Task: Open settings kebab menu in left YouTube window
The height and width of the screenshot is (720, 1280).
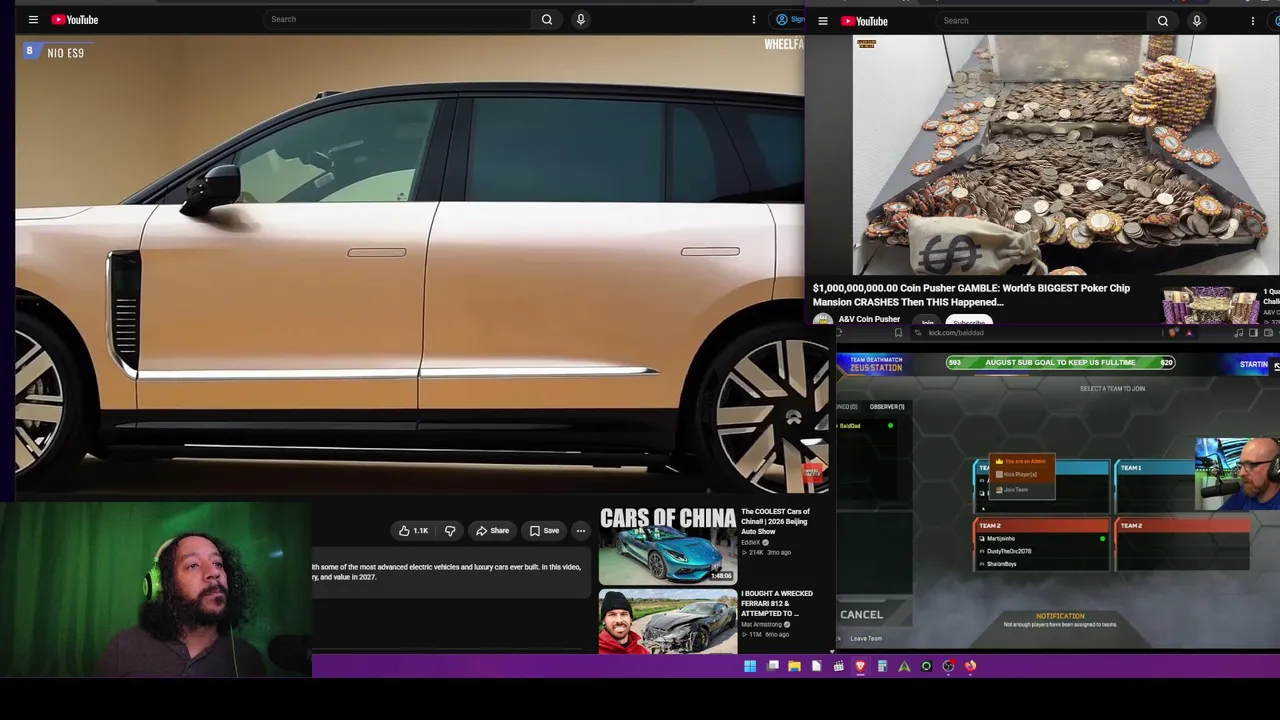Action: click(x=754, y=19)
